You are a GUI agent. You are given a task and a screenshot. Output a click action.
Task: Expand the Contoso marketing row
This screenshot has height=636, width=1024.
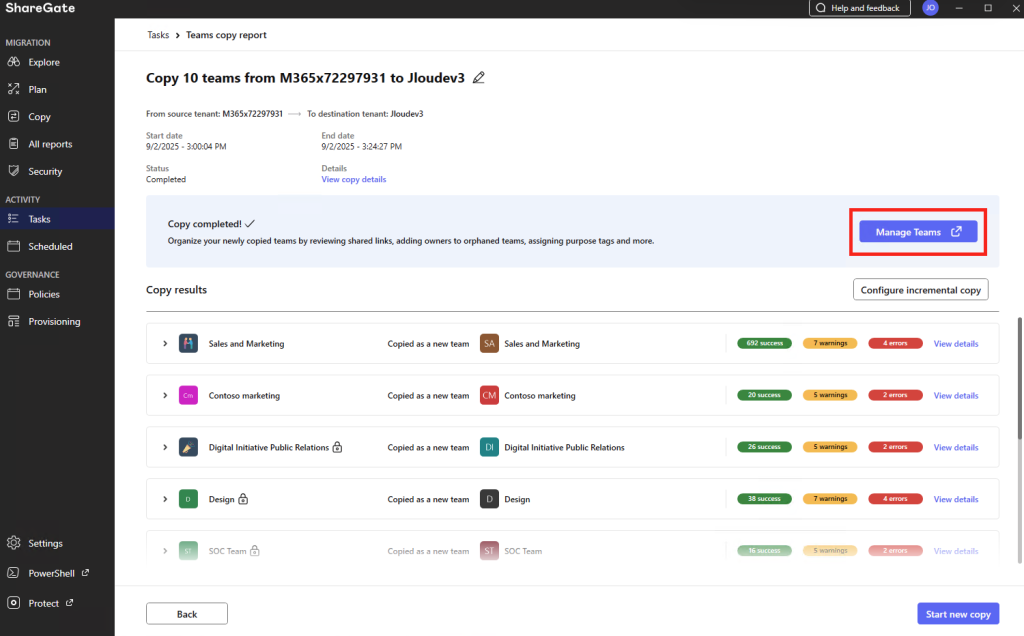(x=165, y=395)
